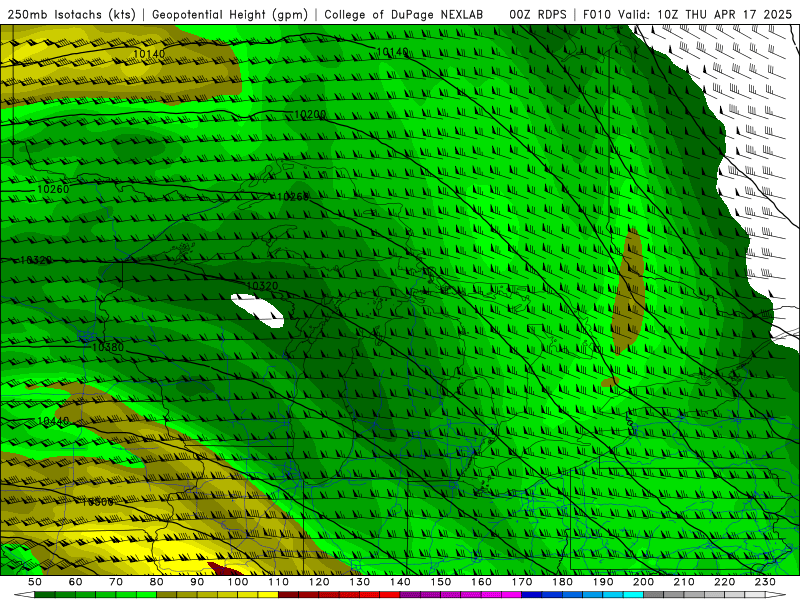800x600 pixels.
Task: Click the 'Geopotential Height (gpm)' header text
Action: pyautogui.click(x=230, y=15)
